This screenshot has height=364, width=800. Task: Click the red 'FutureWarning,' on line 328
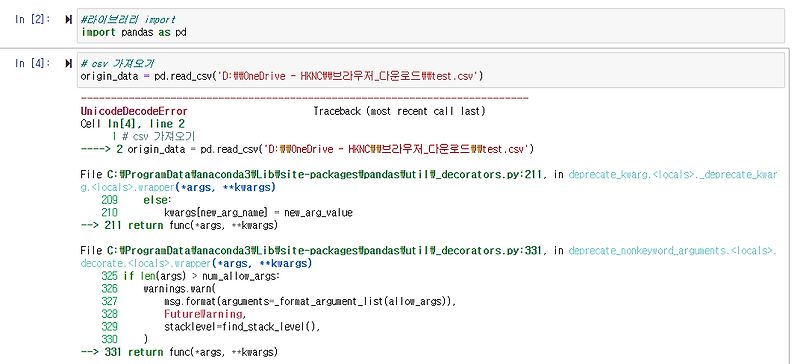click(206, 314)
